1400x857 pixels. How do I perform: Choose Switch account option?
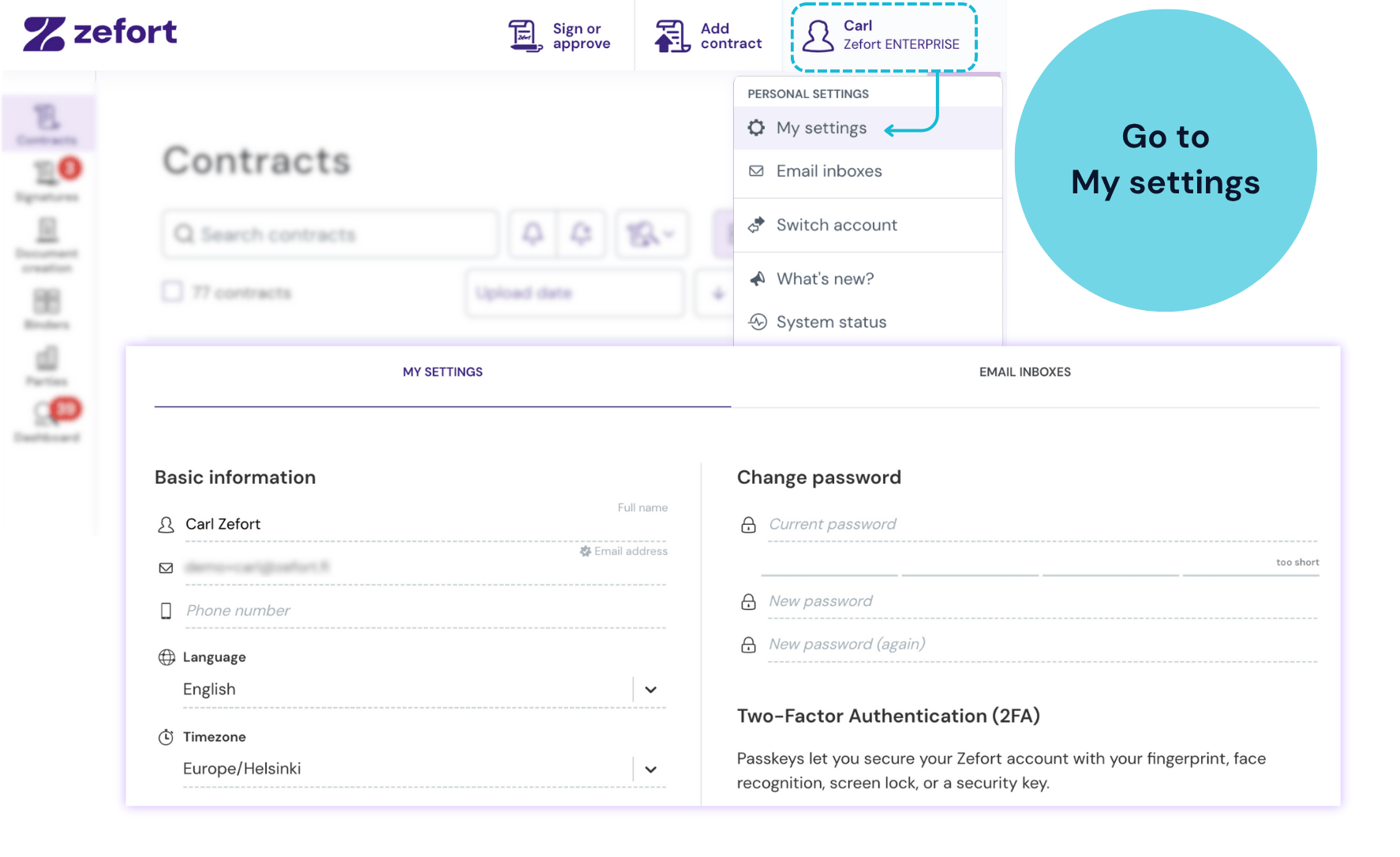coord(868,225)
